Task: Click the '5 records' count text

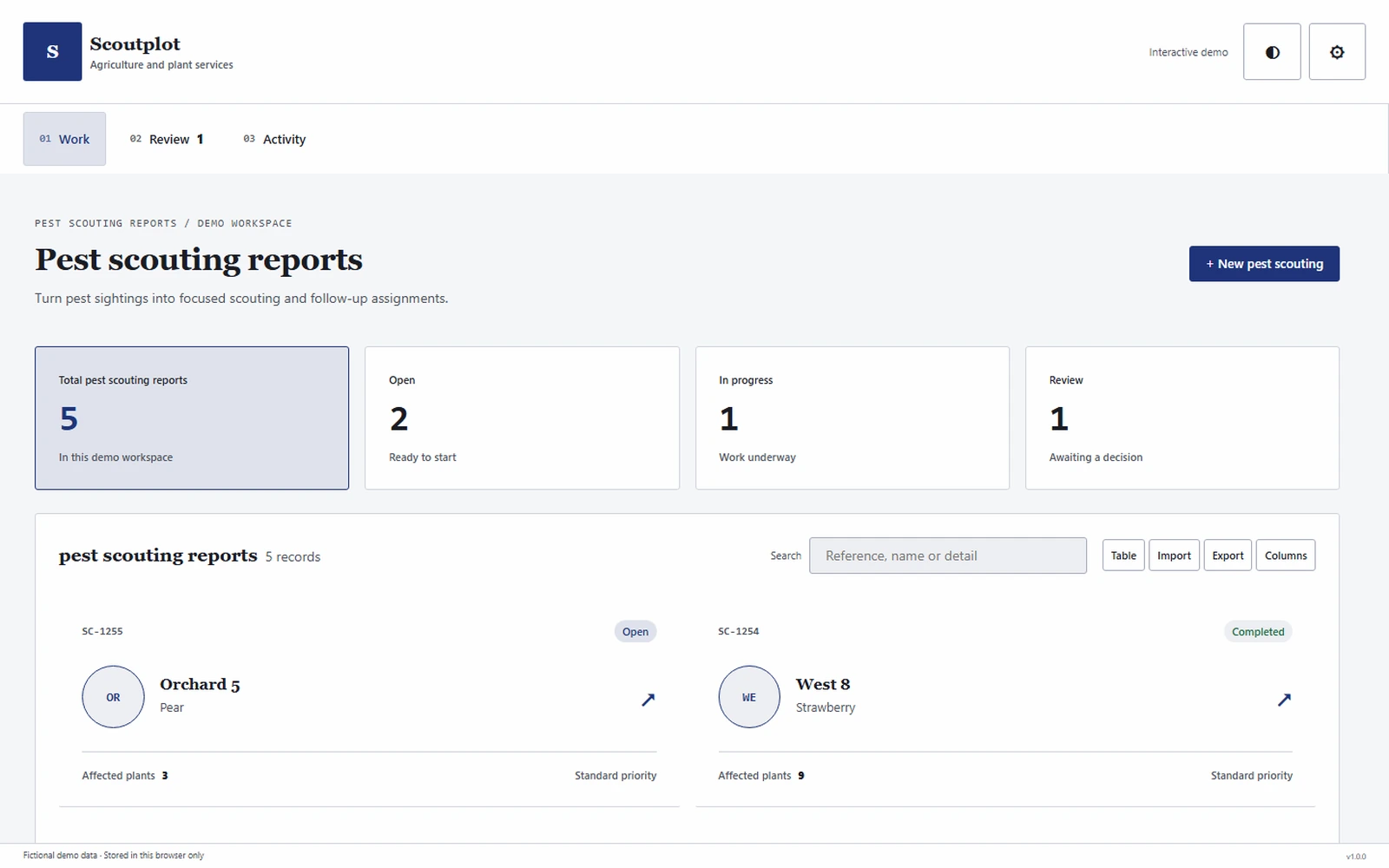Action: point(293,557)
